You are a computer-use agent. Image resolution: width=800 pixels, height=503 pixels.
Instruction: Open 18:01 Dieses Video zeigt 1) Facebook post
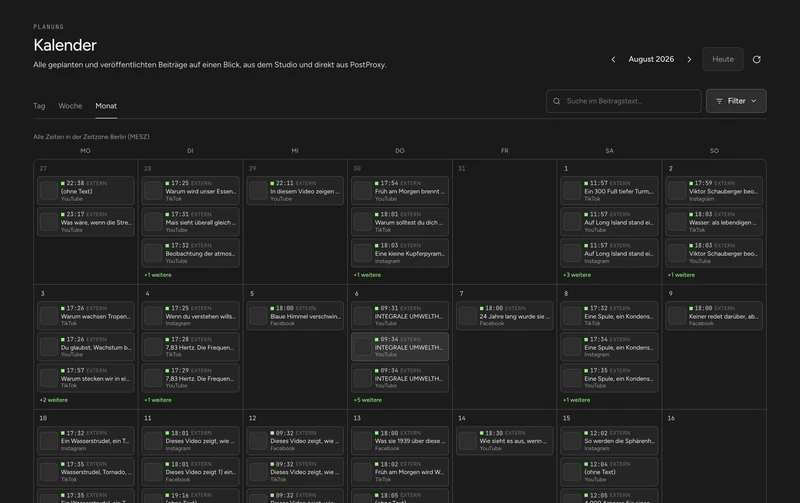pyautogui.click(x=190, y=472)
